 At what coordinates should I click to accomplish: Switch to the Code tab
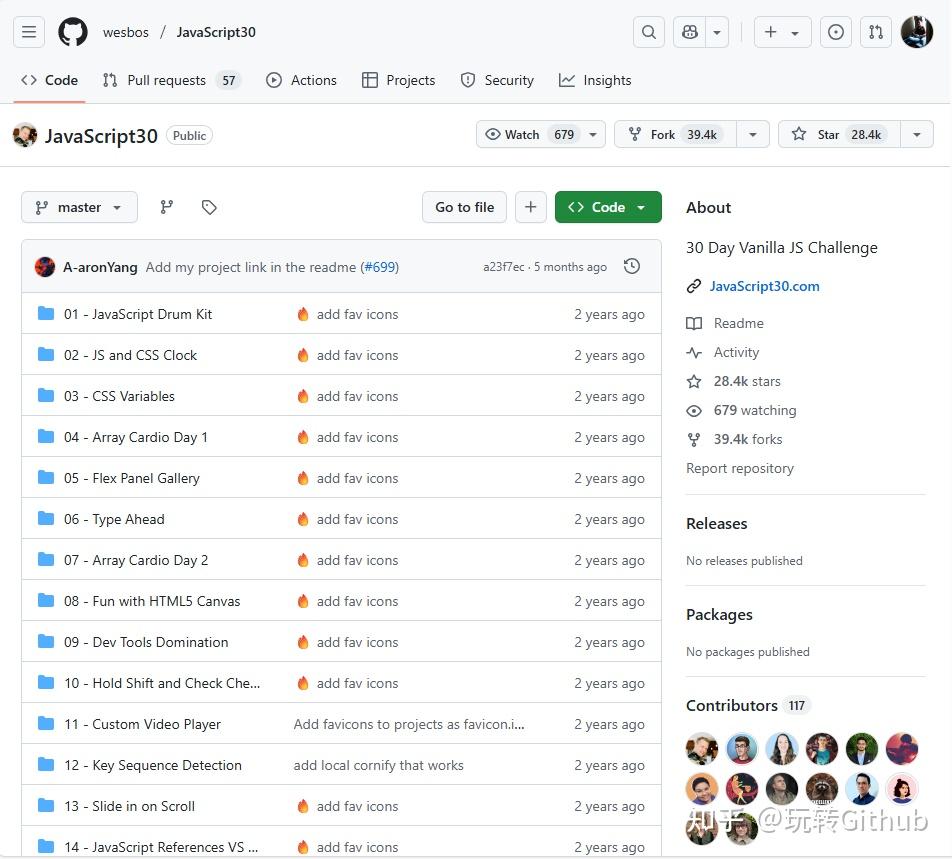pyautogui.click(x=50, y=80)
